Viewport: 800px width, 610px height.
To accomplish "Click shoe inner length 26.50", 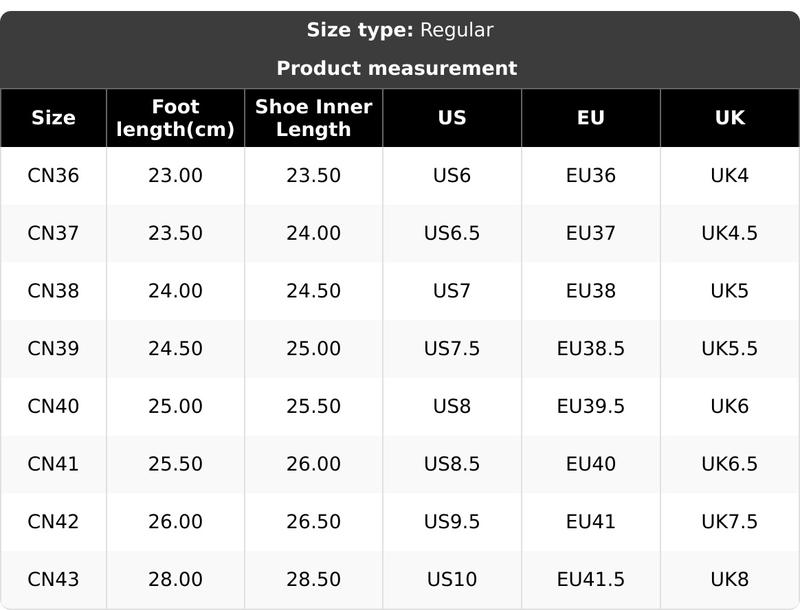I will pos(313,522).
